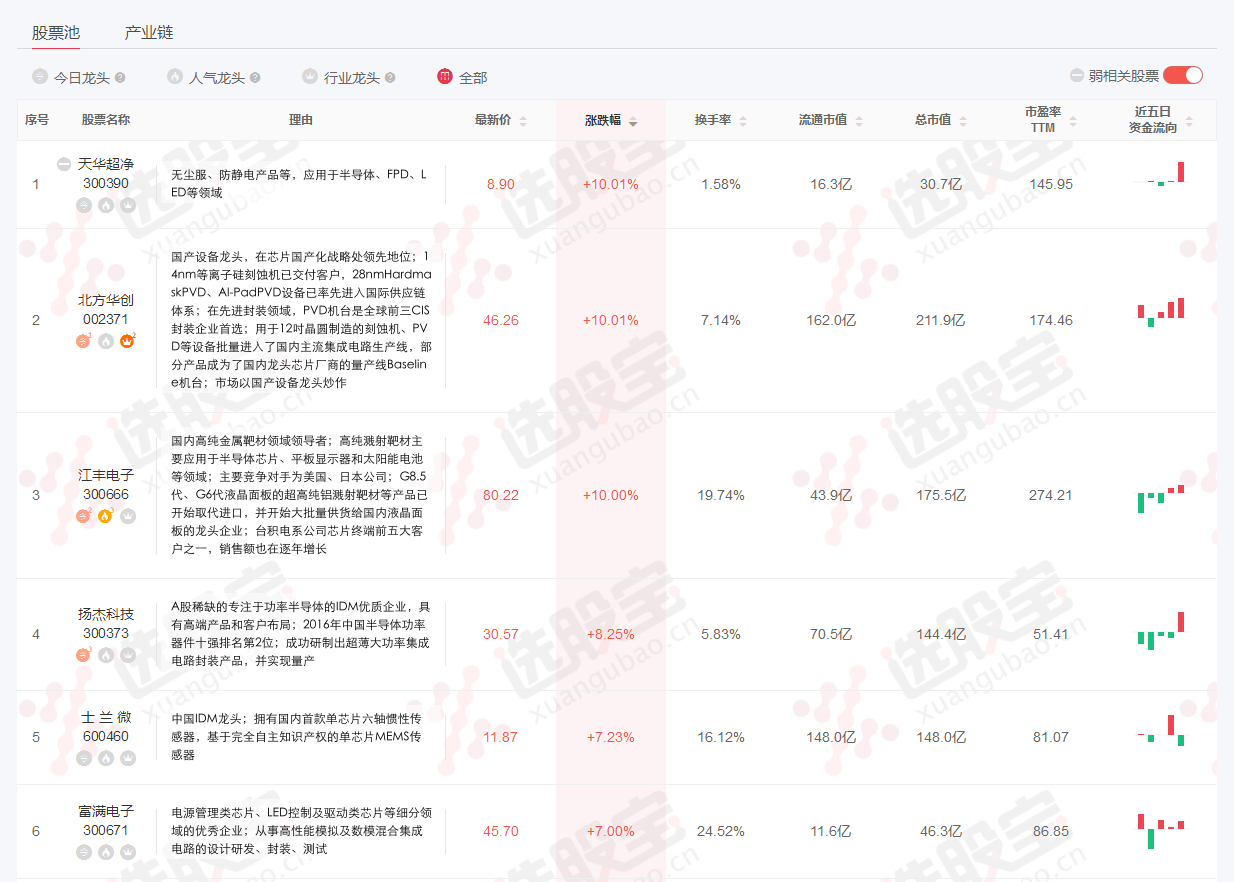The height and width of the screenshot is (882, 1234).
Task: Click the turnover rate 19.74%
Action: tap(721, 495)
